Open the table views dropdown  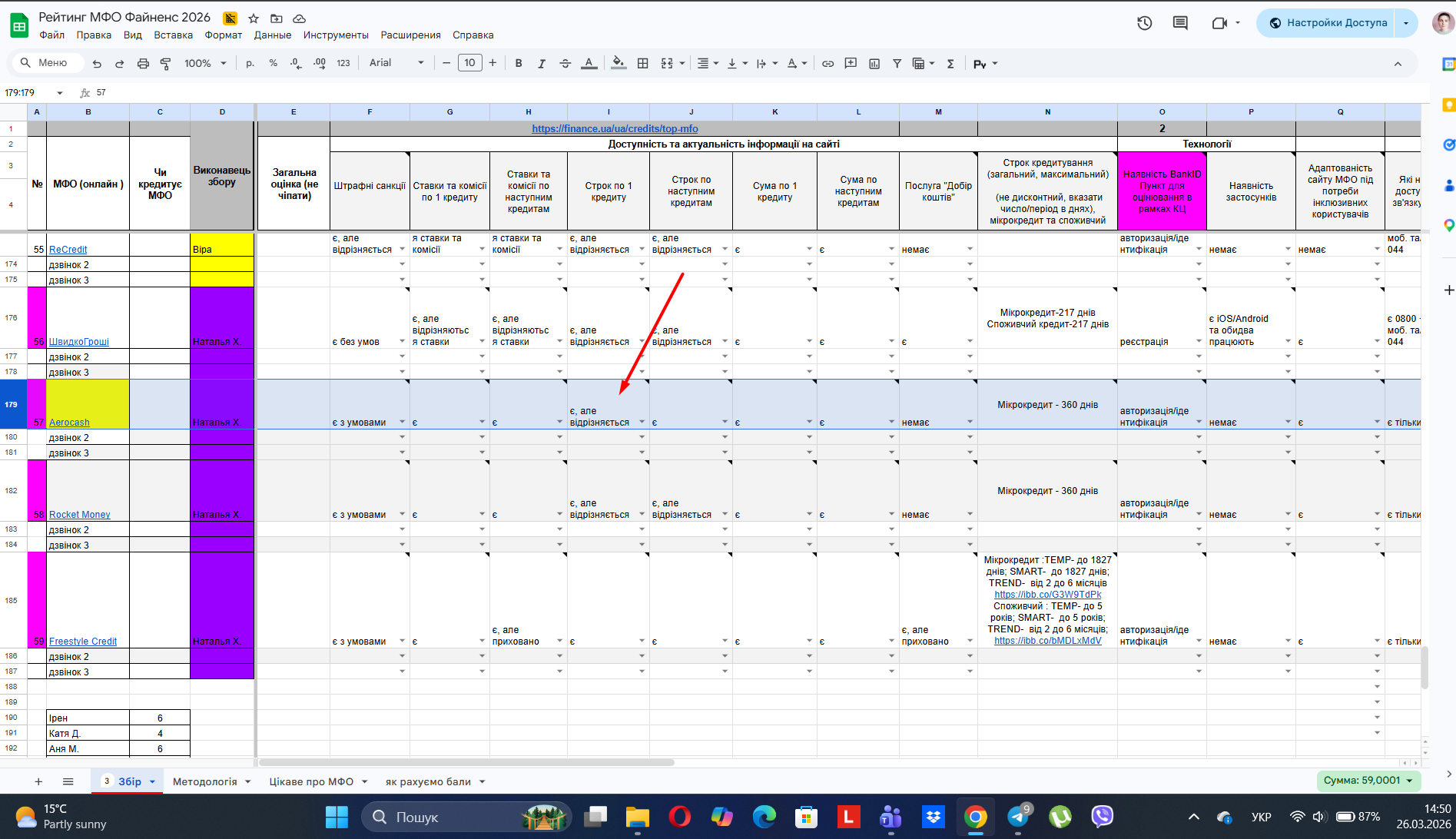[923, 64]
